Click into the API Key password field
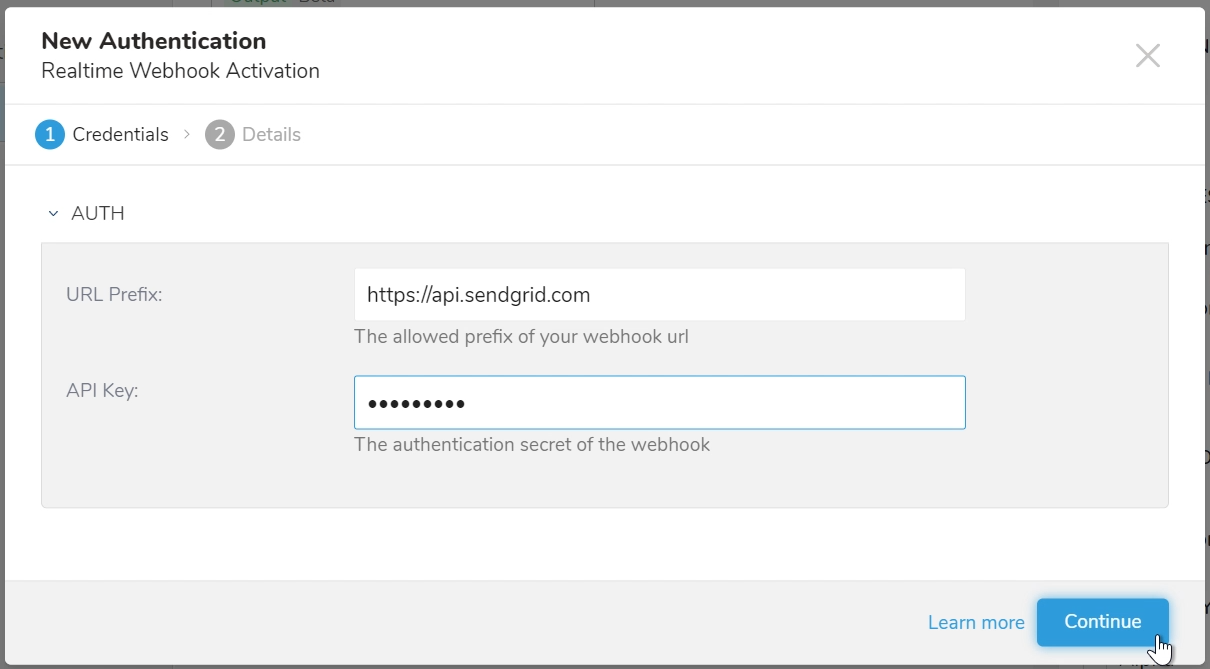Viewport: 1210px width, 669px height. tap(659, 403)
